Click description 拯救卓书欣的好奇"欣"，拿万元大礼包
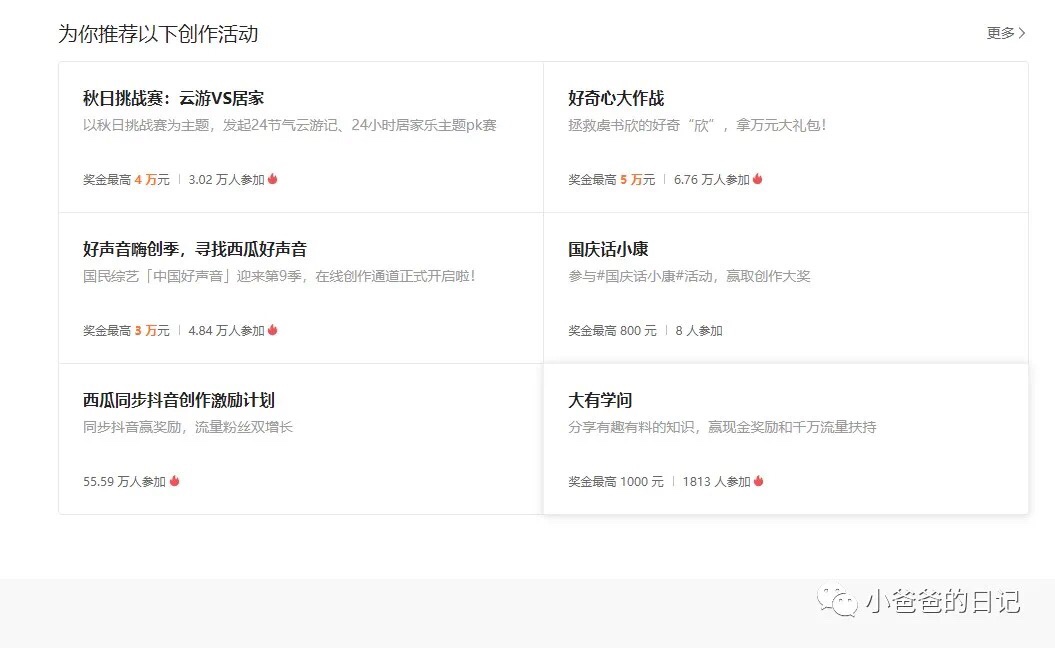Viewport: 1055px width, 648px height. pyautogui.click(x=697, y=125)
